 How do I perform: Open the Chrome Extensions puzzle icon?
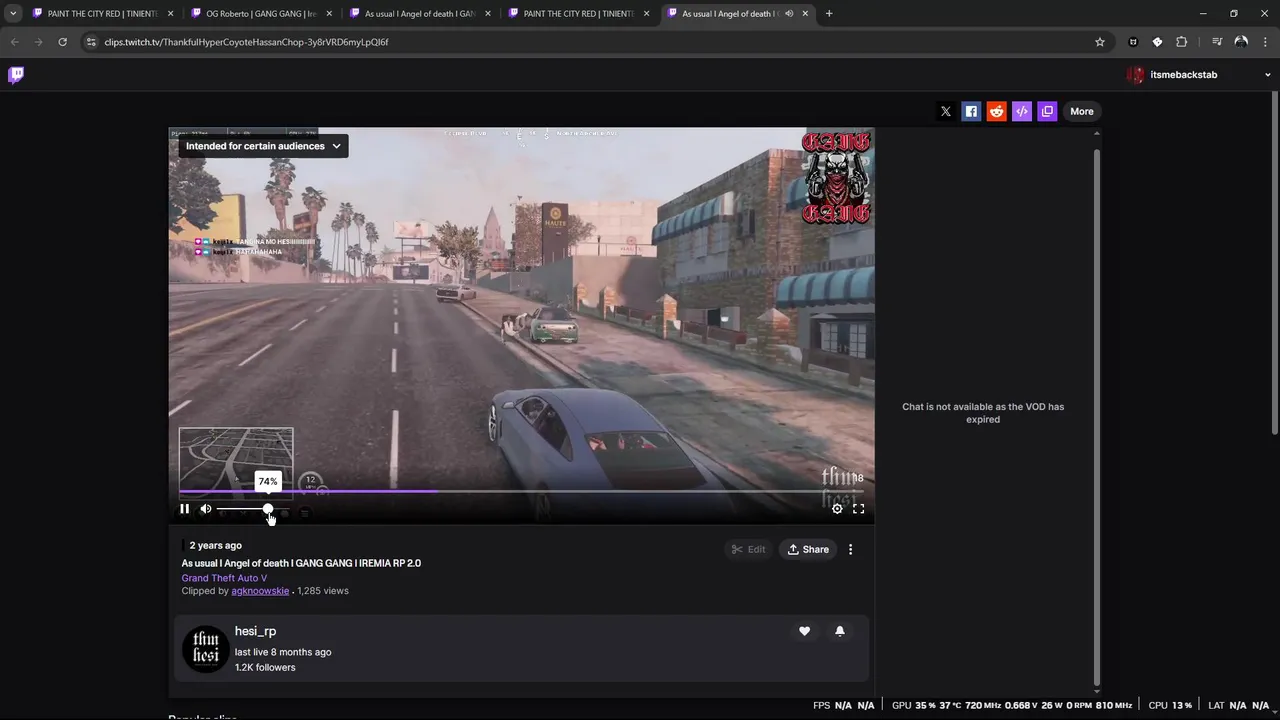(1182, 42)
